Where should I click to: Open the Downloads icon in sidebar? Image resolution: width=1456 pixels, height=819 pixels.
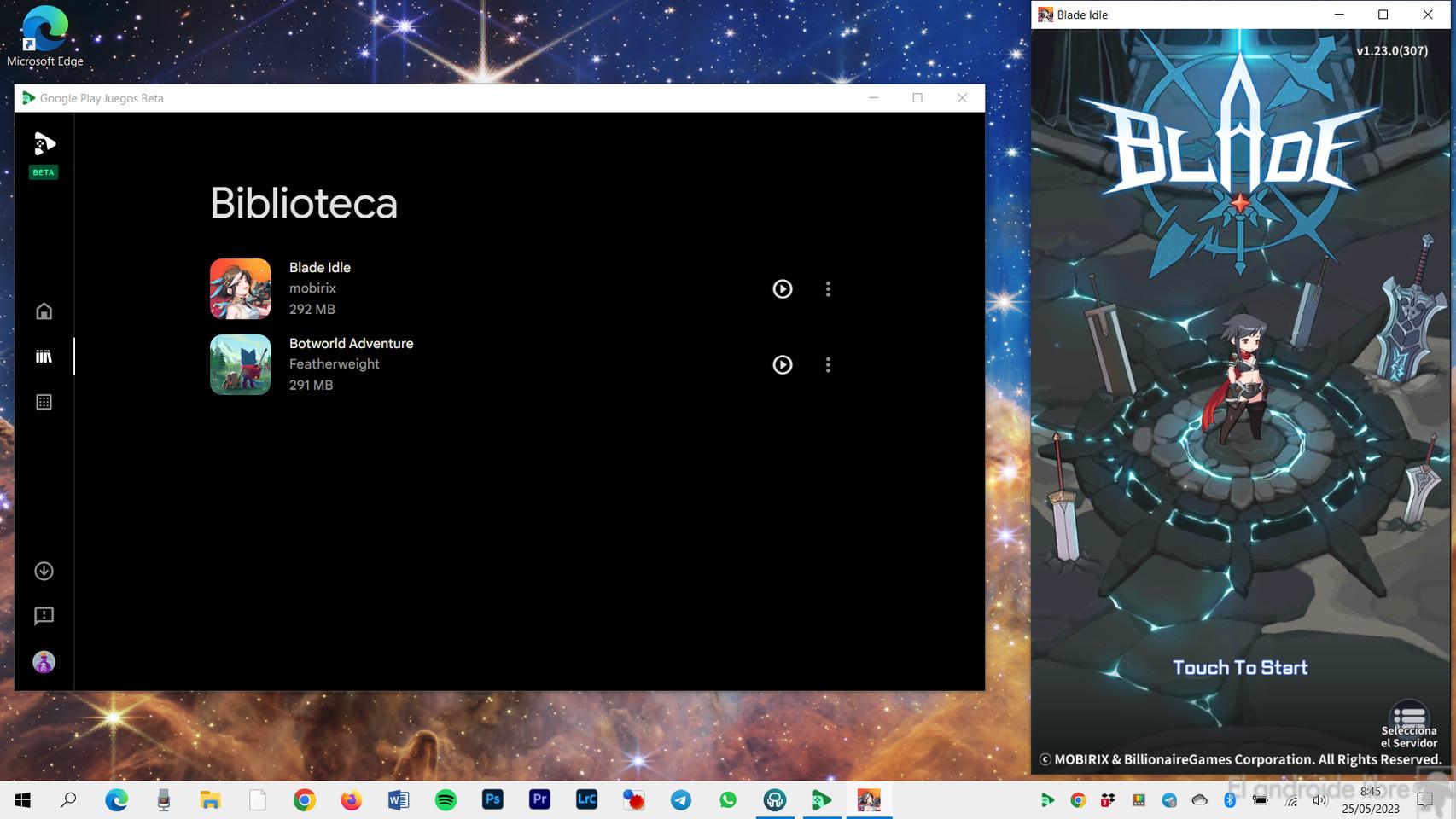click(x=44, y=571)
